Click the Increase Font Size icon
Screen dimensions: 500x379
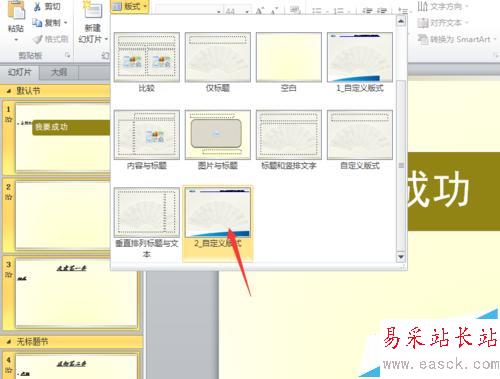pos(260,11)
